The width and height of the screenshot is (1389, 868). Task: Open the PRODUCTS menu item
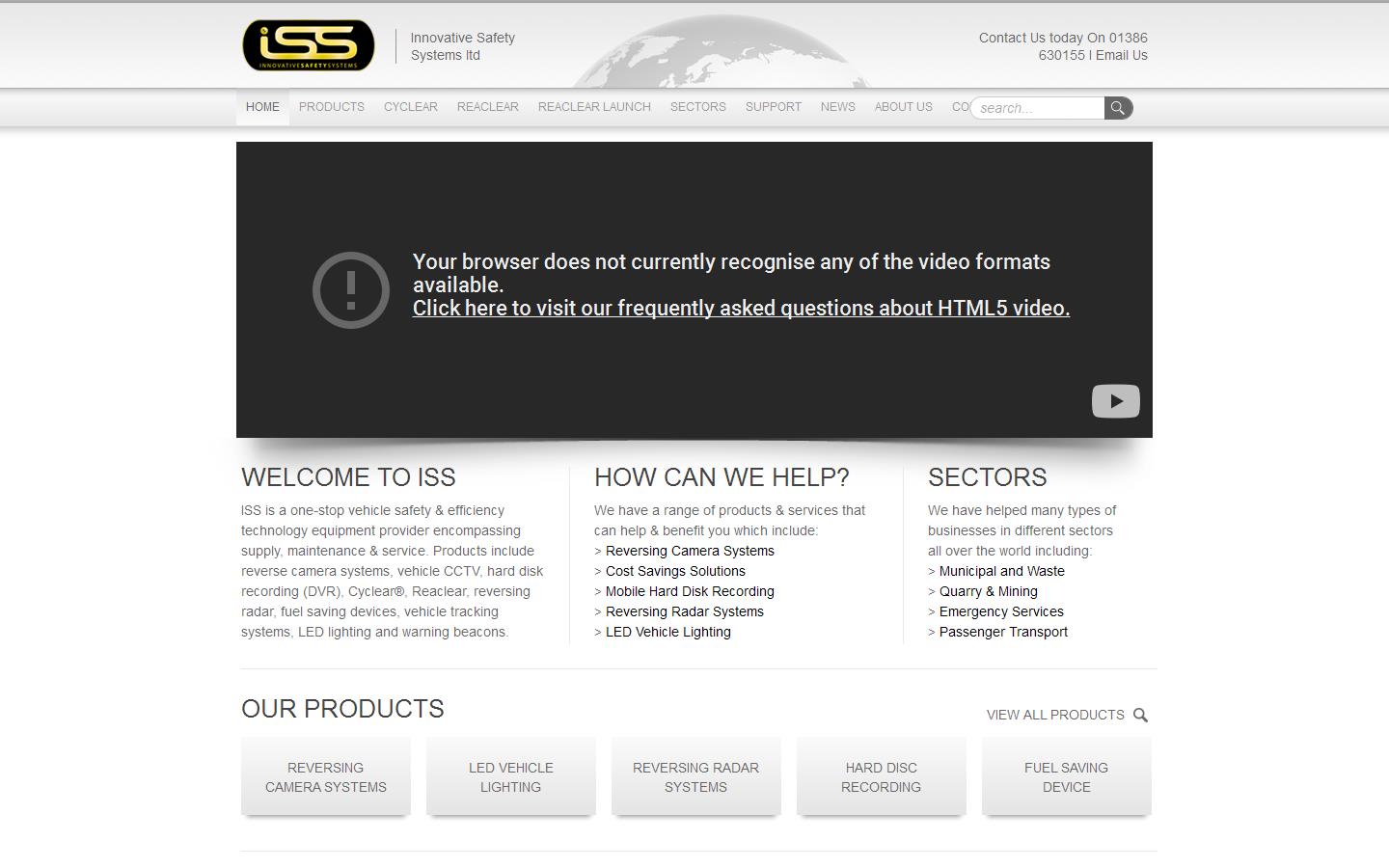click(x=331, y=107)
